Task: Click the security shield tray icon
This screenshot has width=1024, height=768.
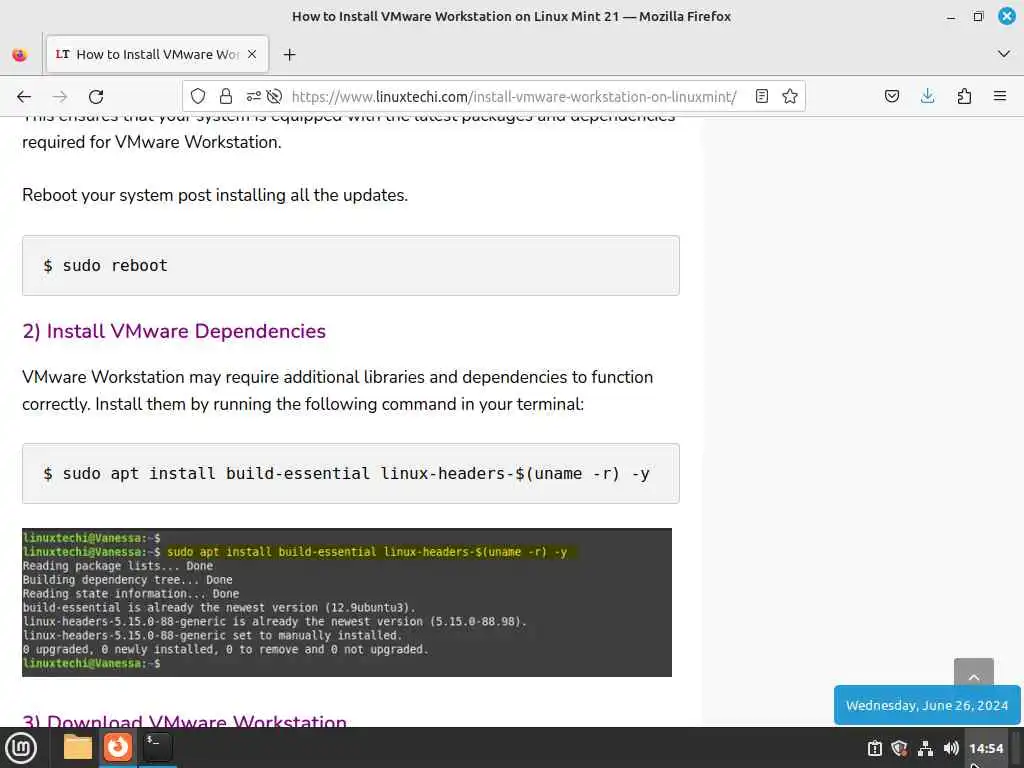Action: (x=899, y=748)
